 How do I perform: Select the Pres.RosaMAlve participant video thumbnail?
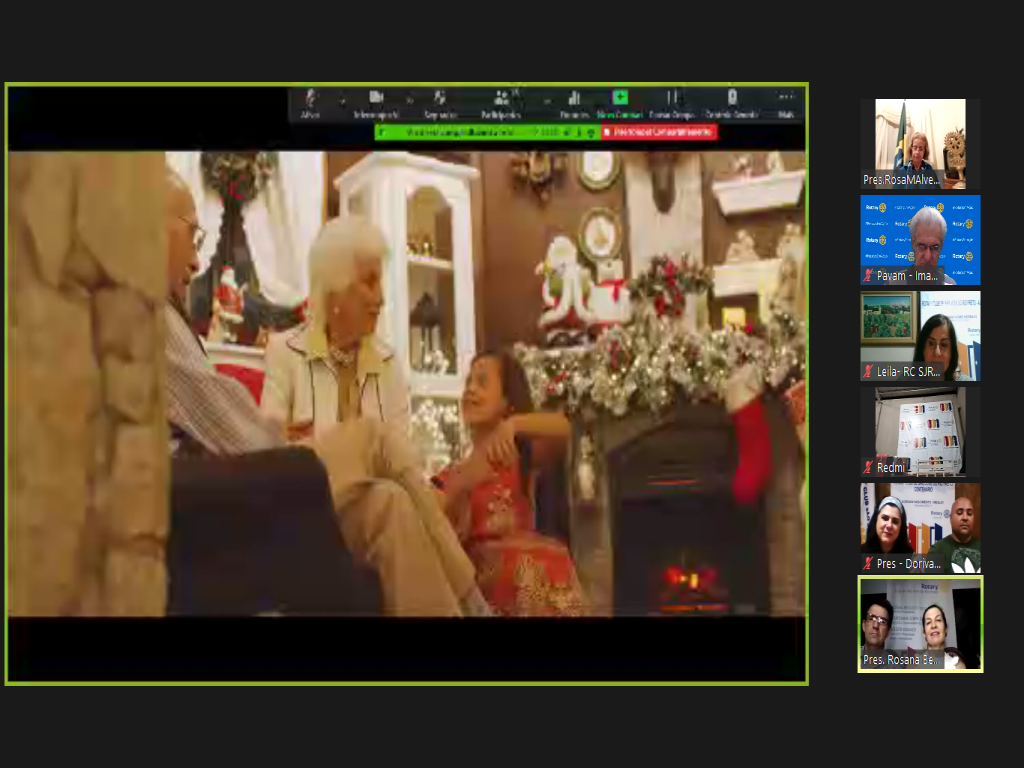[920, 143]
